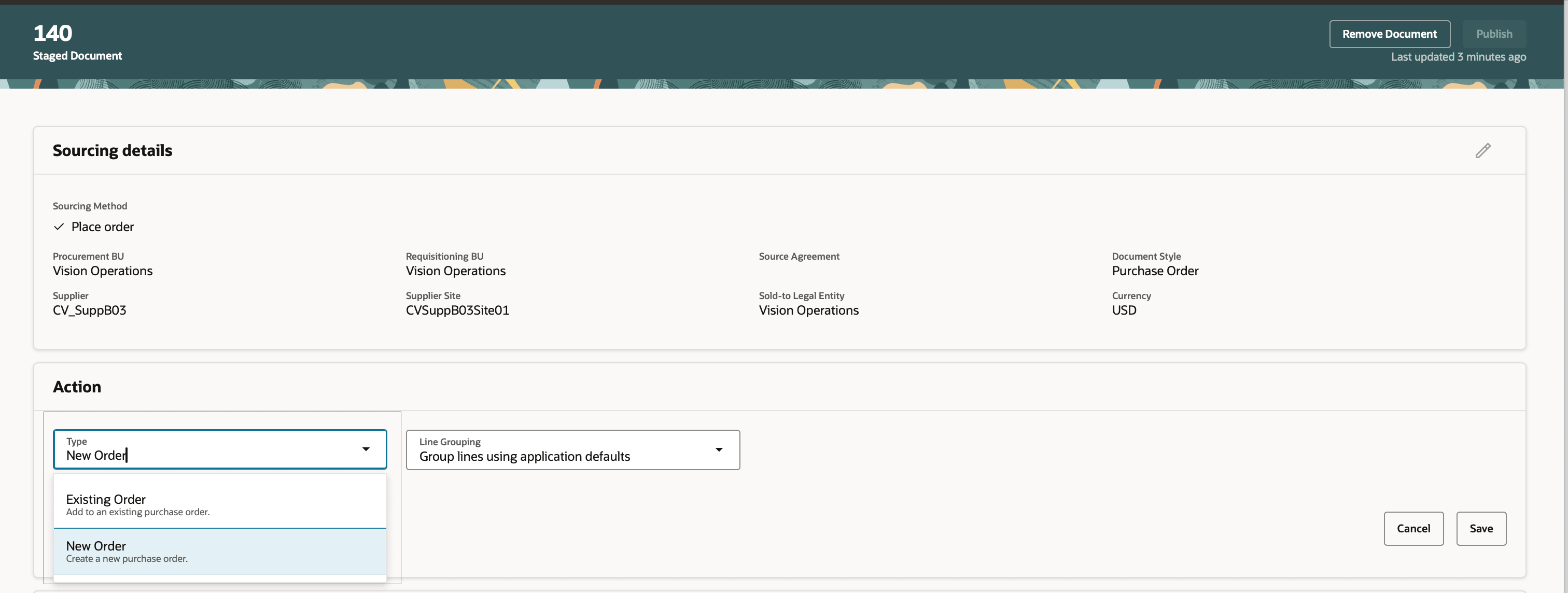Click the Document Style "Purchase Order" value
The height and width of the screenshot is (593, 1568).
click(1155, 271)
